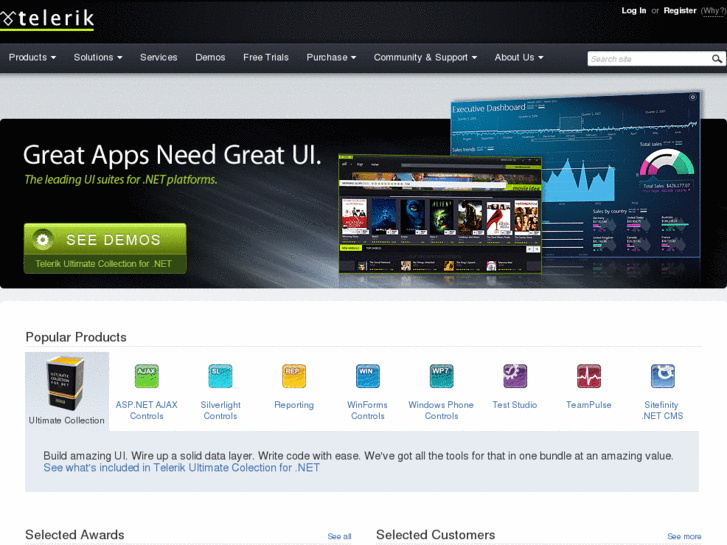Expand the Products dropdown menu
This screenshot has width=727, height=545.
pyautogui.click(x=32, y=58)
